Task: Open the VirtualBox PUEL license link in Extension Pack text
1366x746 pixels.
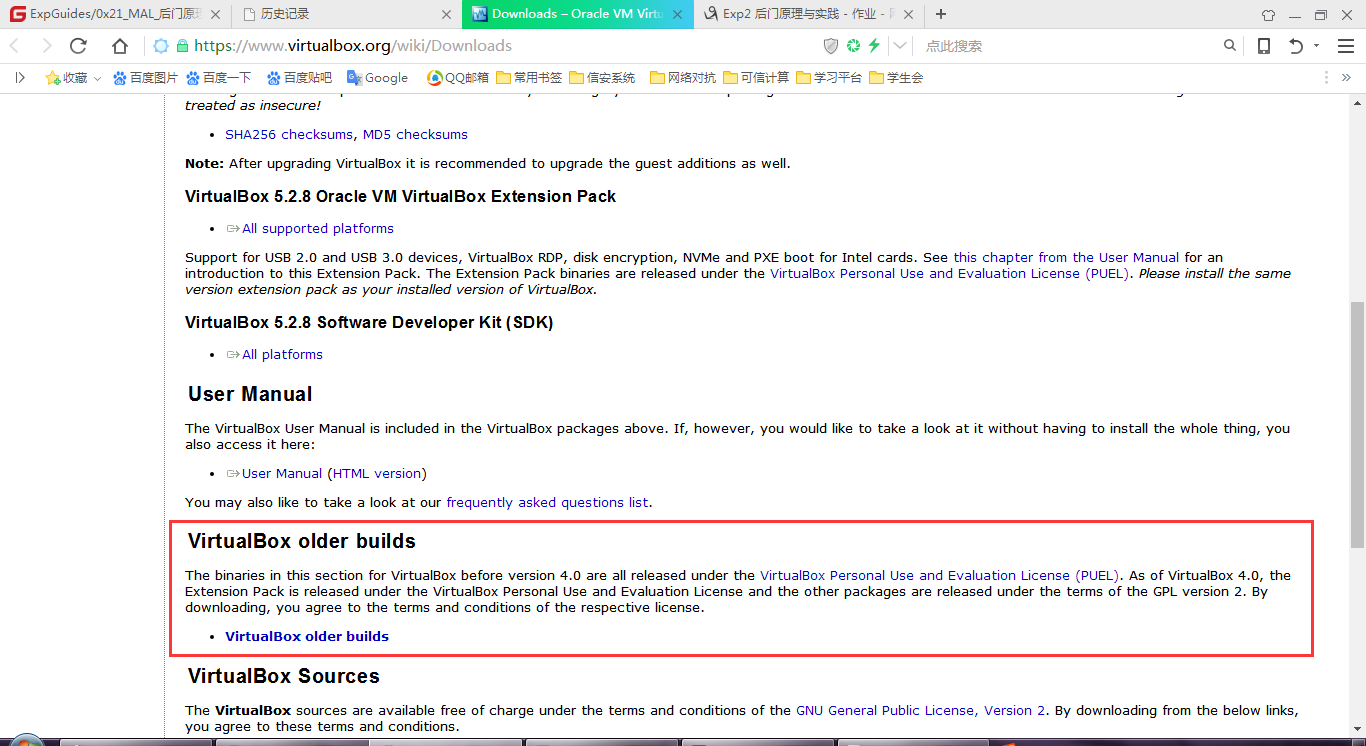Action: point(949,273)
